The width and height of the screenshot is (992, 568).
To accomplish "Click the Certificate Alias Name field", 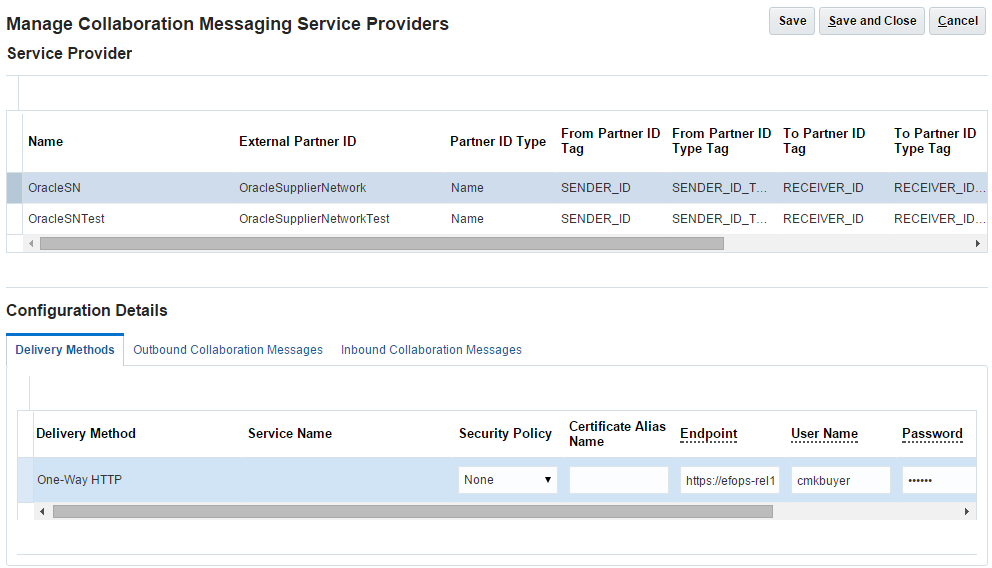I will (618, 480).
